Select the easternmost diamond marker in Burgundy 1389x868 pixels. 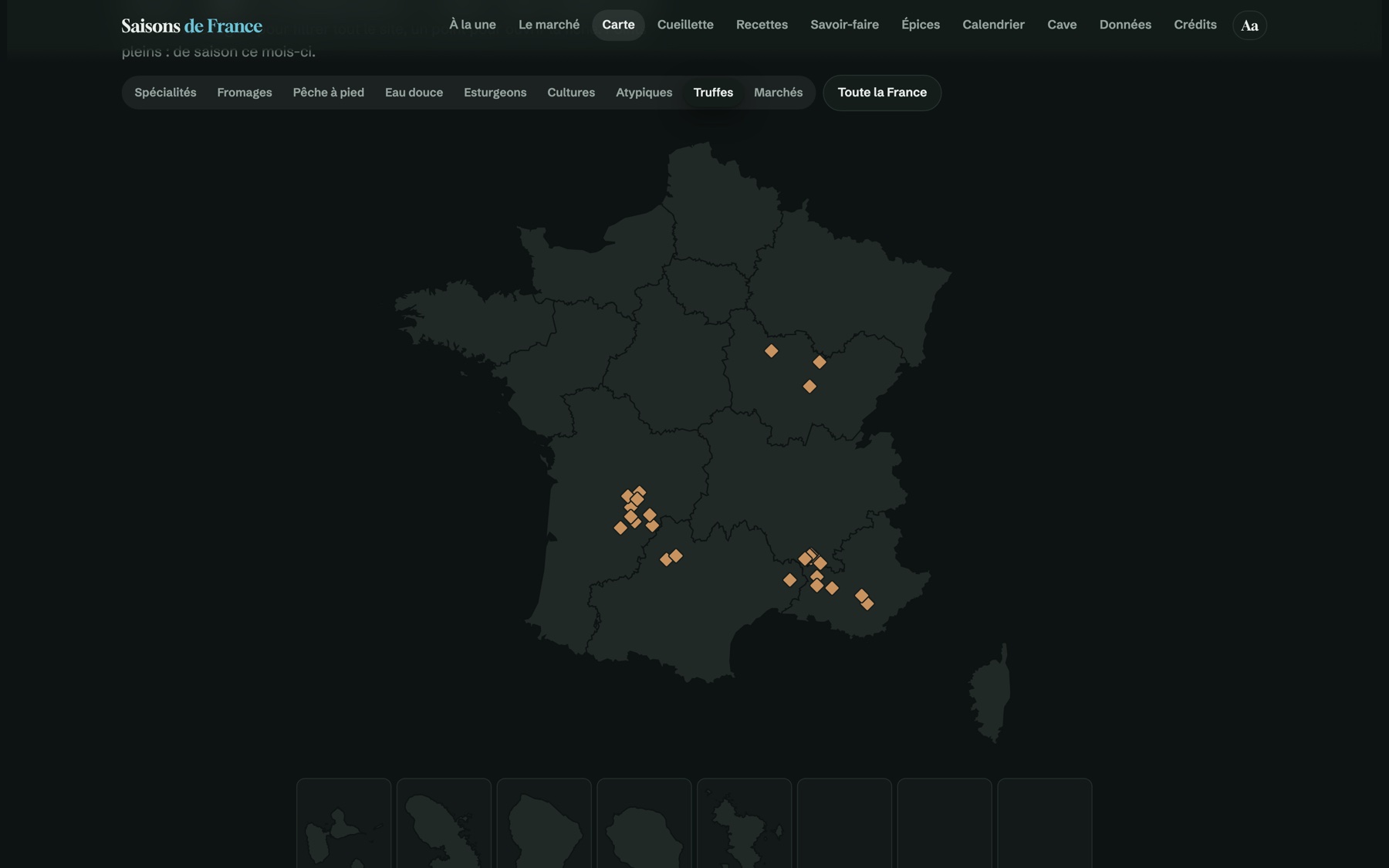[x=820, y=362]
